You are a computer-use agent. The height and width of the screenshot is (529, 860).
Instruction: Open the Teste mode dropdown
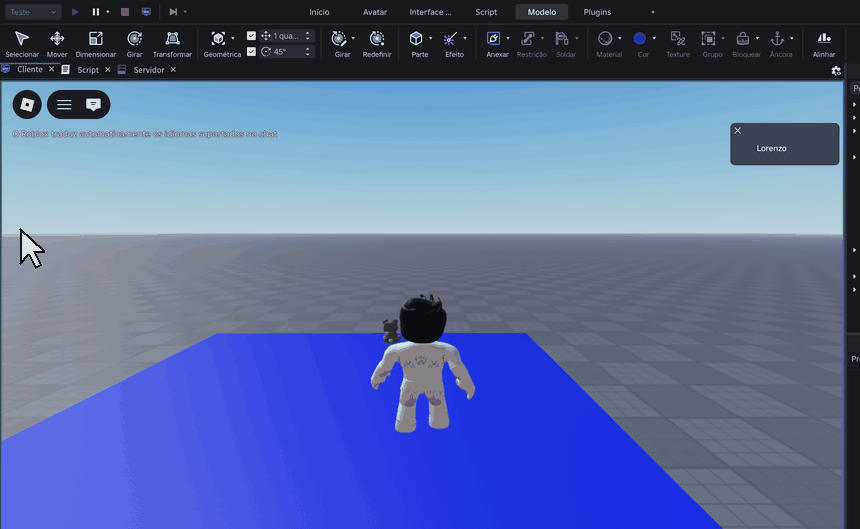point(33,12)
